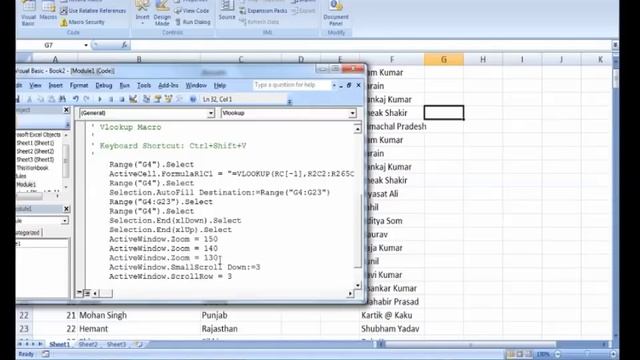The height and width of the screenshot is (360, 640).
Task: Toggle Design Mode in ribbon
Action: pos(162,13)
